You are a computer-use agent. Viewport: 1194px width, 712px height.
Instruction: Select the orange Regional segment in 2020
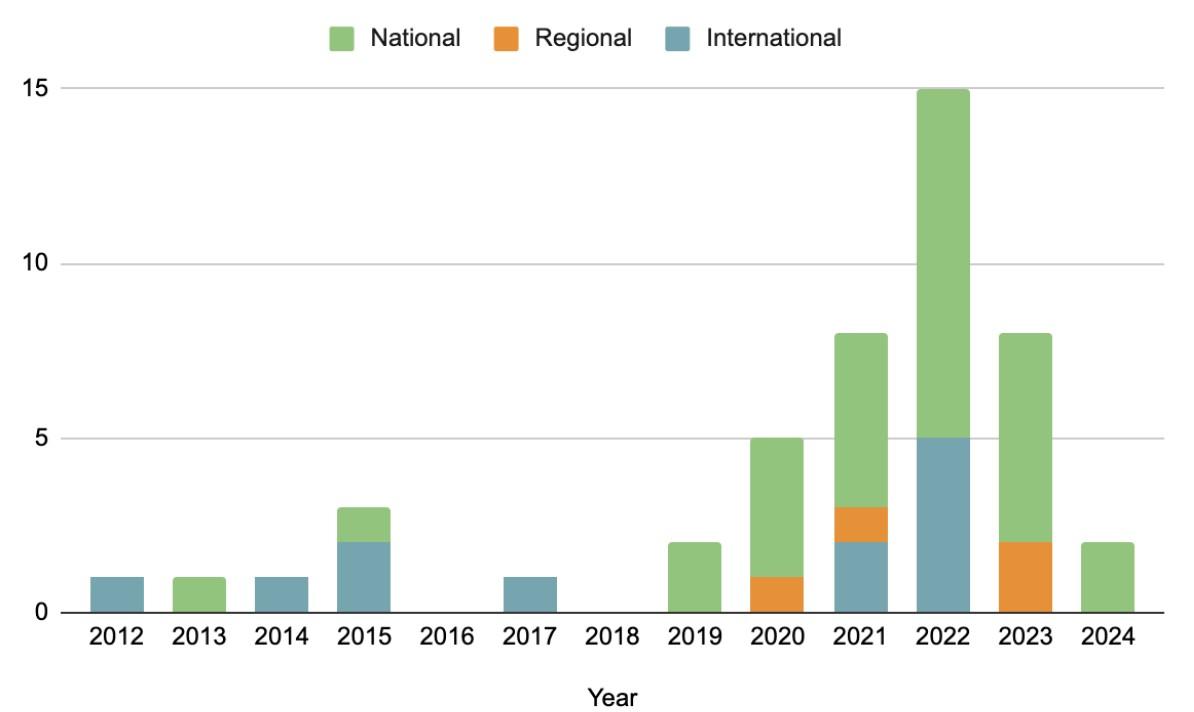(x=777, y=594)
